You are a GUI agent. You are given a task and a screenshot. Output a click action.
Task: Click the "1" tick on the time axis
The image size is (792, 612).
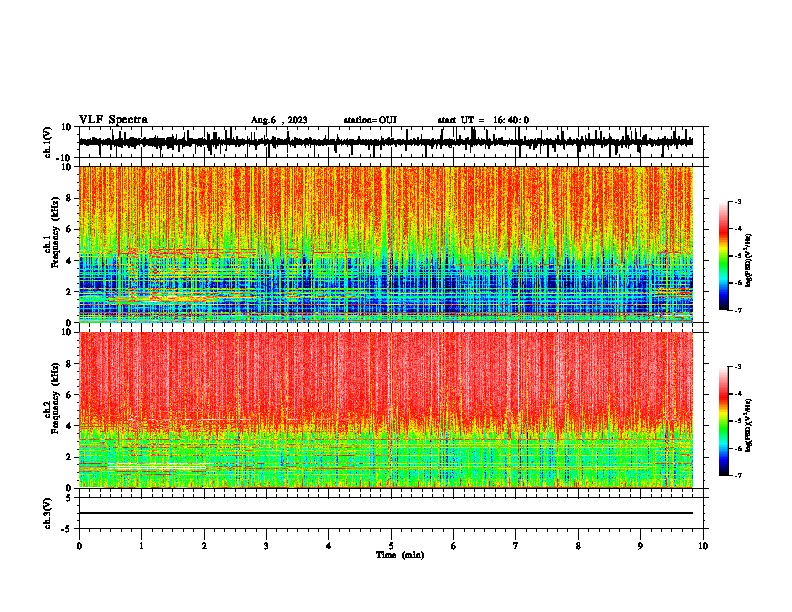point(141,546)
